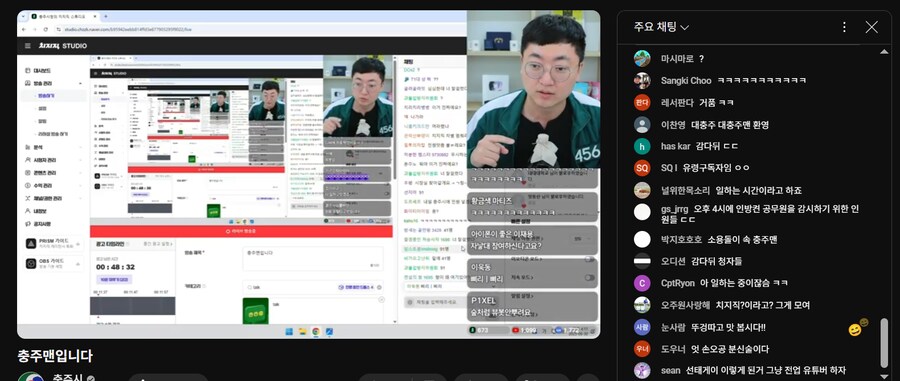The image size is (900, 381).
Task: Click the purple button under the 00:48:32 timer
Action: tap(114, 279)
